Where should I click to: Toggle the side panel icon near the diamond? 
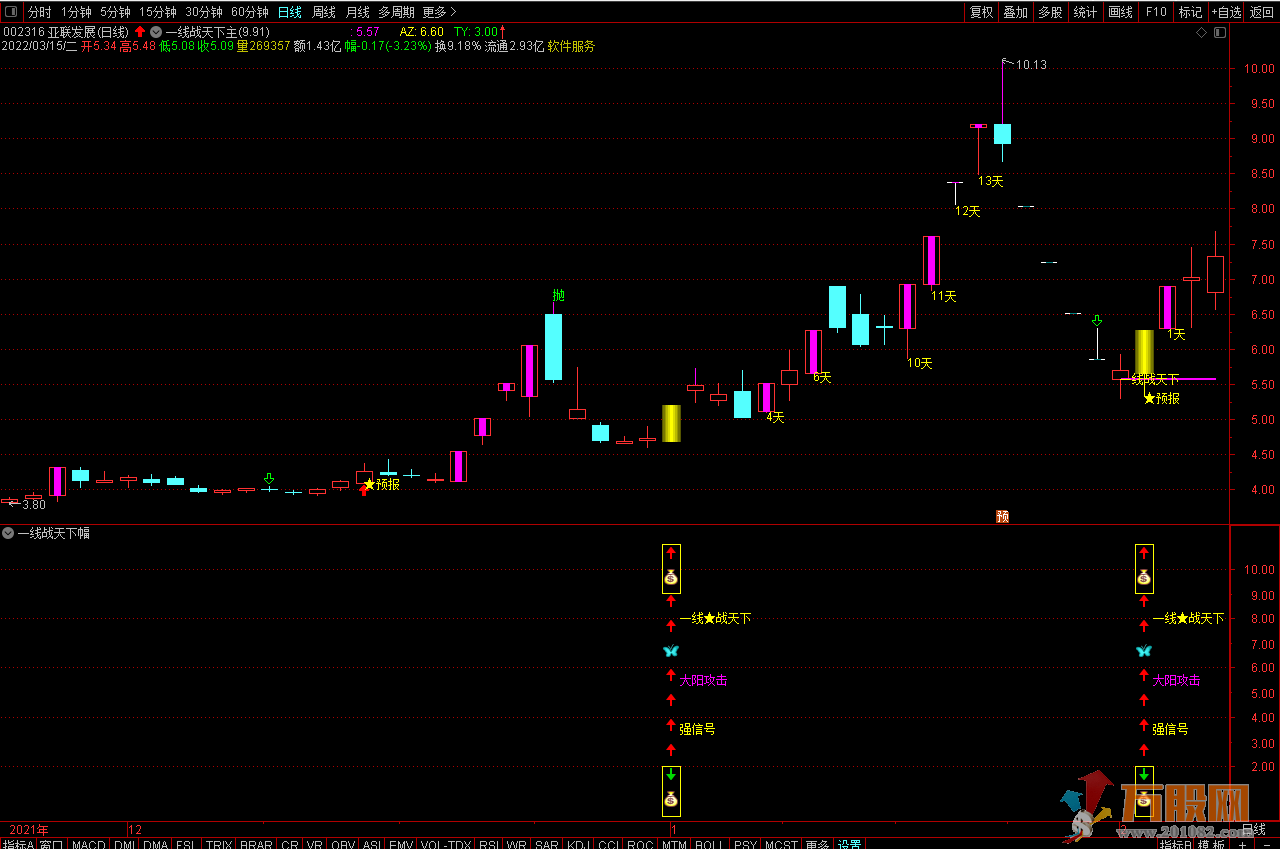1217,33
